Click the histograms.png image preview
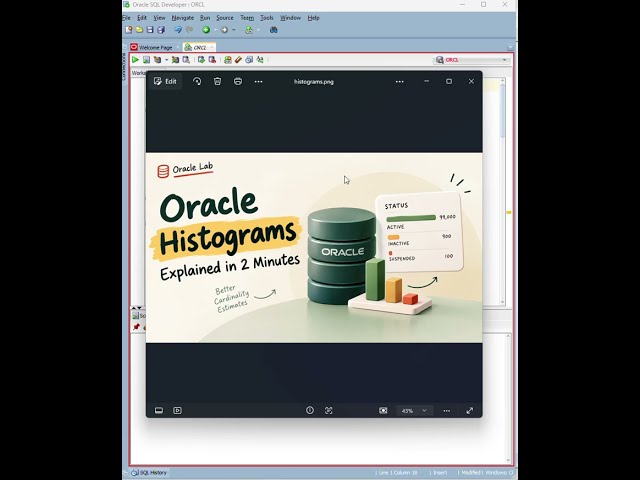The image size is (640, 480). point(314,247)
